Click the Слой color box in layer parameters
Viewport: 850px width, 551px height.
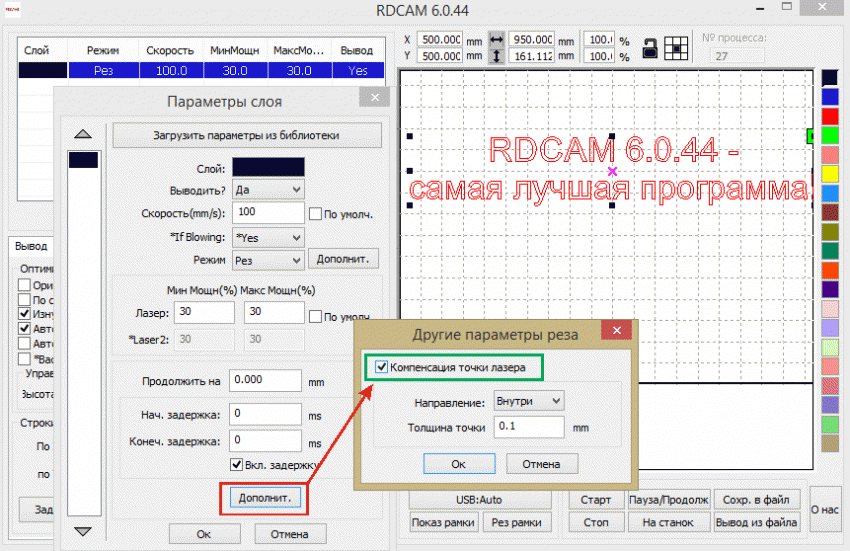pyautogui.click(x=268, y=167)
